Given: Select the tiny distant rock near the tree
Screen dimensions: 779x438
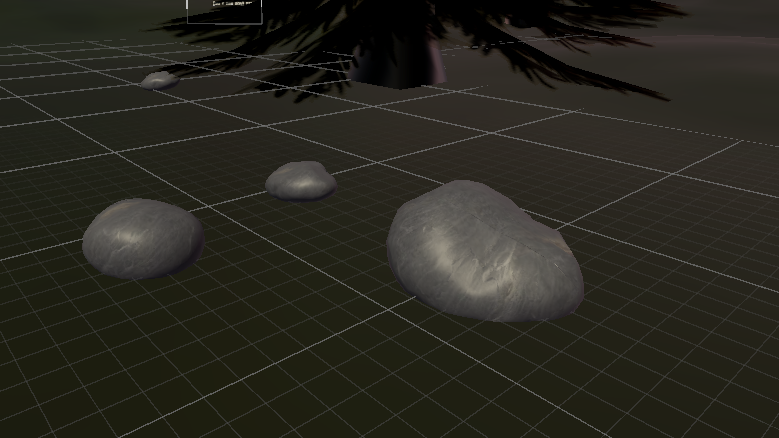Looking at the screenshot, I should pos(159,80).
